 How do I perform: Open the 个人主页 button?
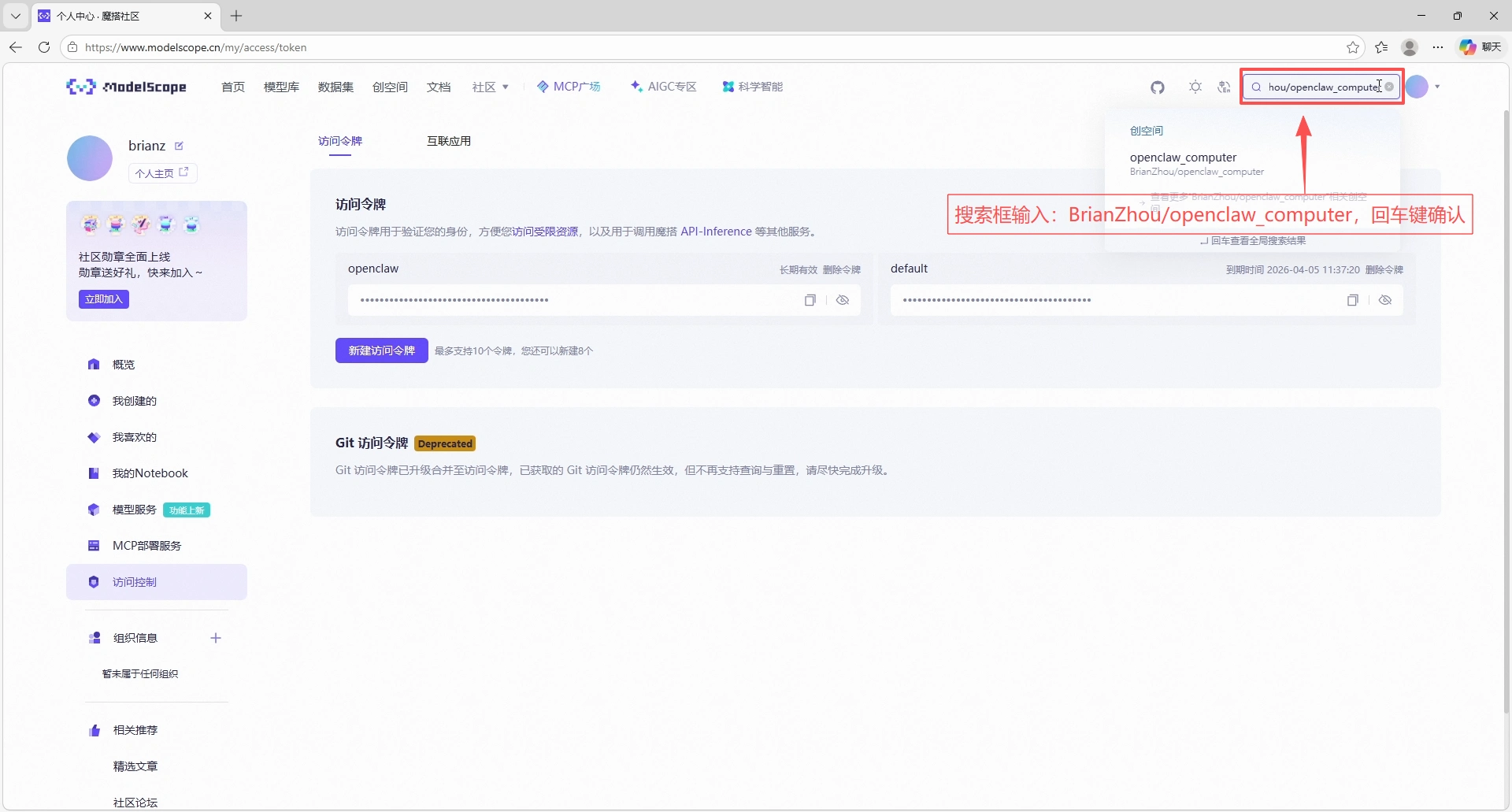pyautogui.click(x=162, y=173)
